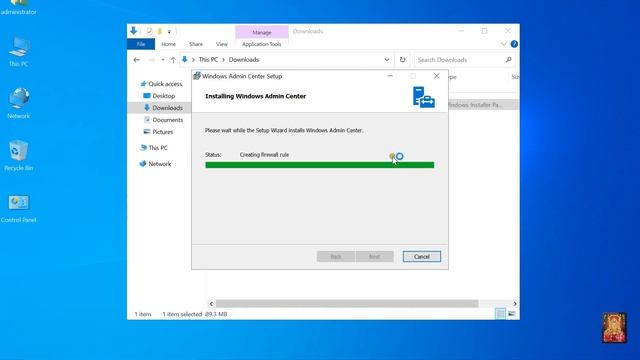Switch to the Share ribbon tab
This screenshot has width=640, height=360.
(196, 44)
